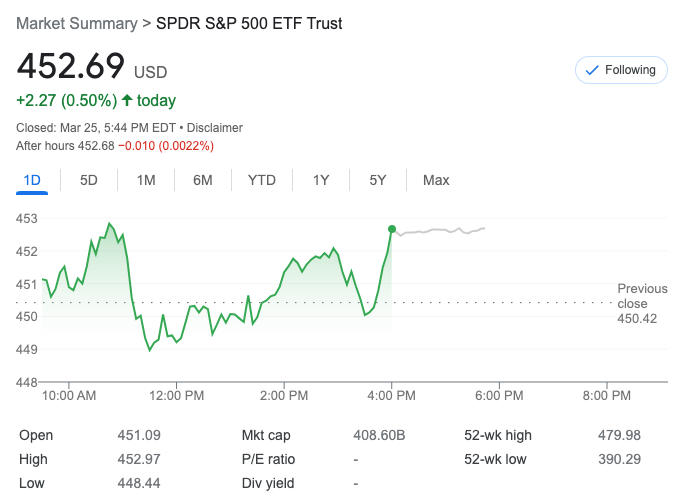Click the green dot at 4:00 PM
The width and height of the screenshot is (679, 503).
[x=391, y=229]
